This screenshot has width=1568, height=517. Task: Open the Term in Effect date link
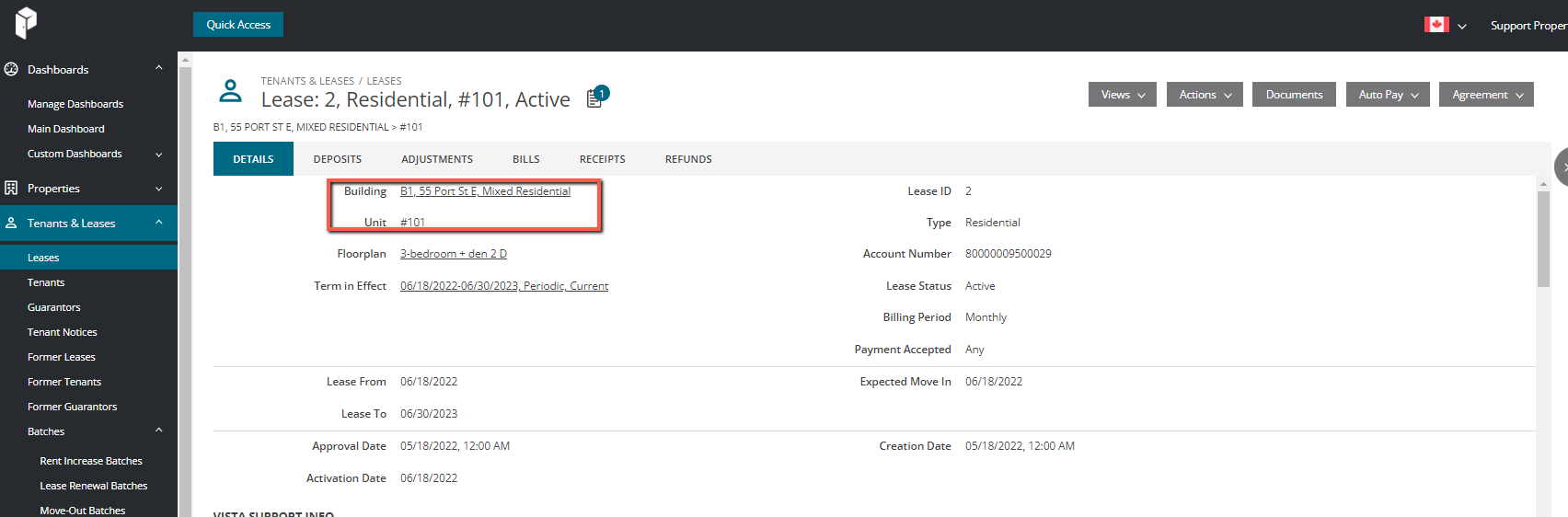504,286
